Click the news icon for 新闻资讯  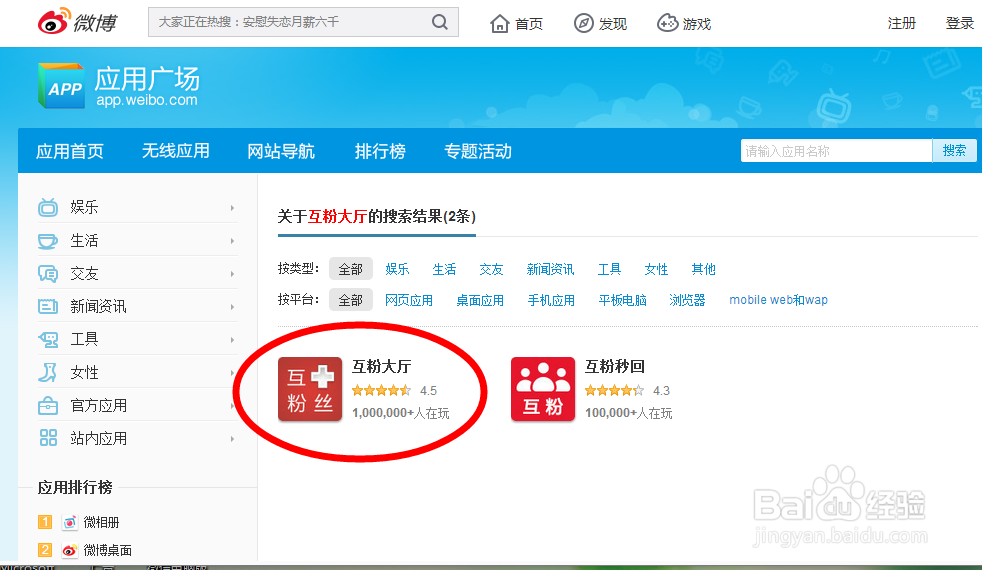48,306
